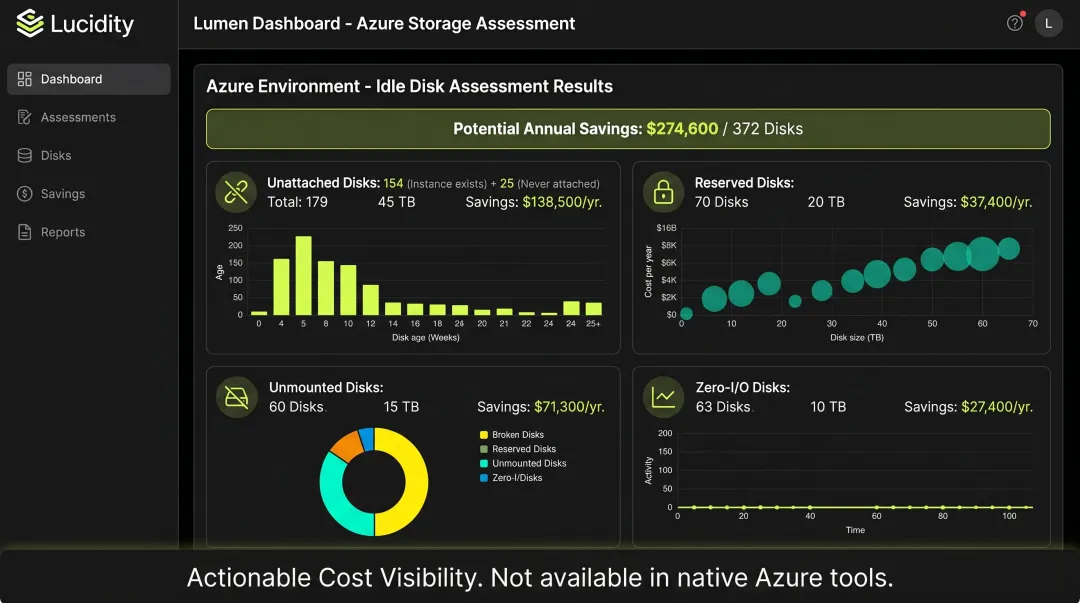Click the Disks database icon in sidebar

(x=25, y=156)
